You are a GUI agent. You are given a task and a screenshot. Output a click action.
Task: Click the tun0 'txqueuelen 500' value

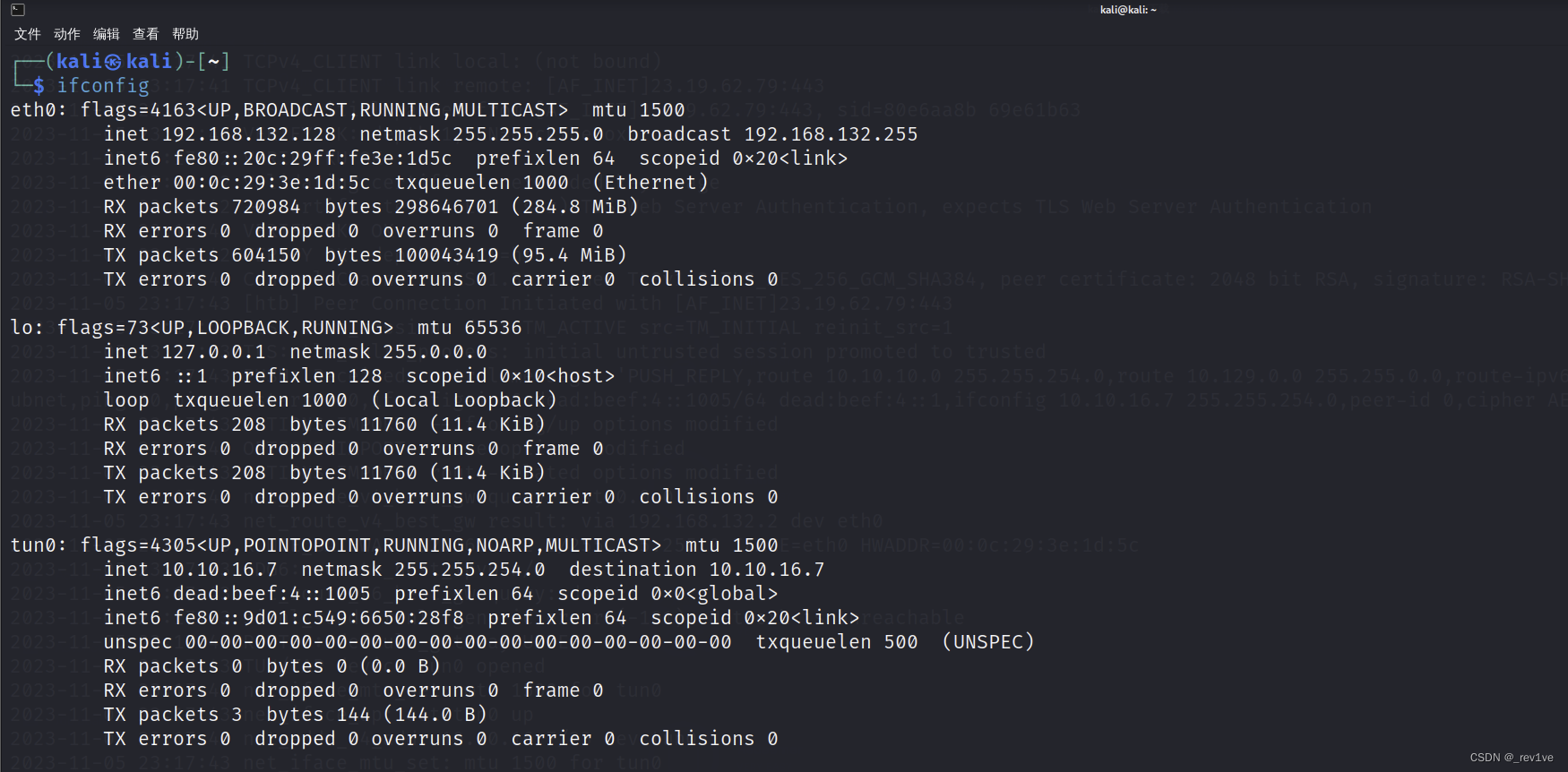coord(837,642)
